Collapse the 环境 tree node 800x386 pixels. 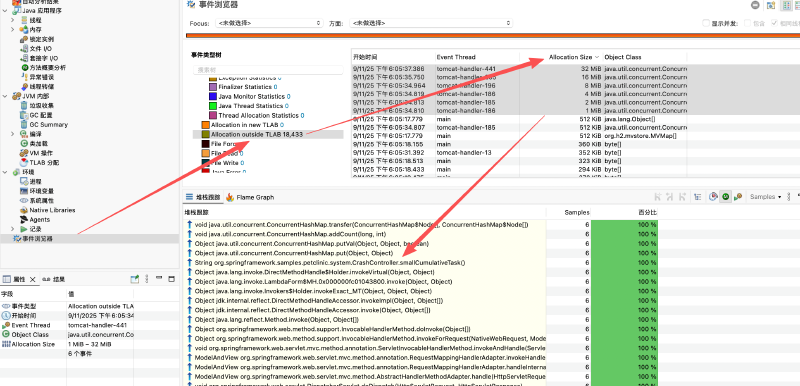(x=5, y=172)
